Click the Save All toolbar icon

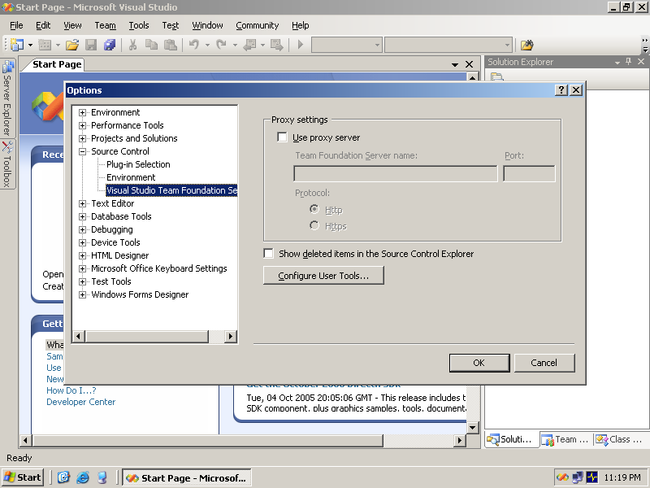coord(110,44)
